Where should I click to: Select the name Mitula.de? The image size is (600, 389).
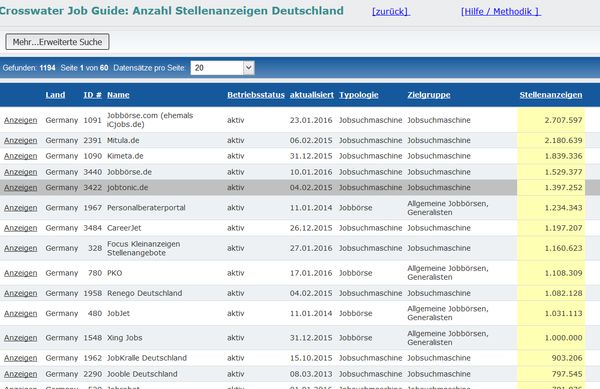(123, 140)
